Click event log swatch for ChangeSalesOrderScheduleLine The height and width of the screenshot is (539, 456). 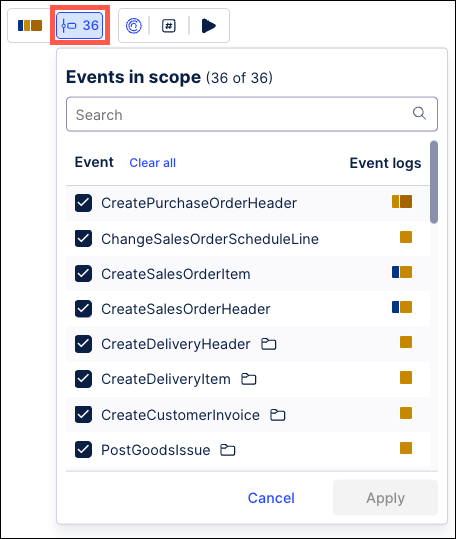tap(406, 237)
